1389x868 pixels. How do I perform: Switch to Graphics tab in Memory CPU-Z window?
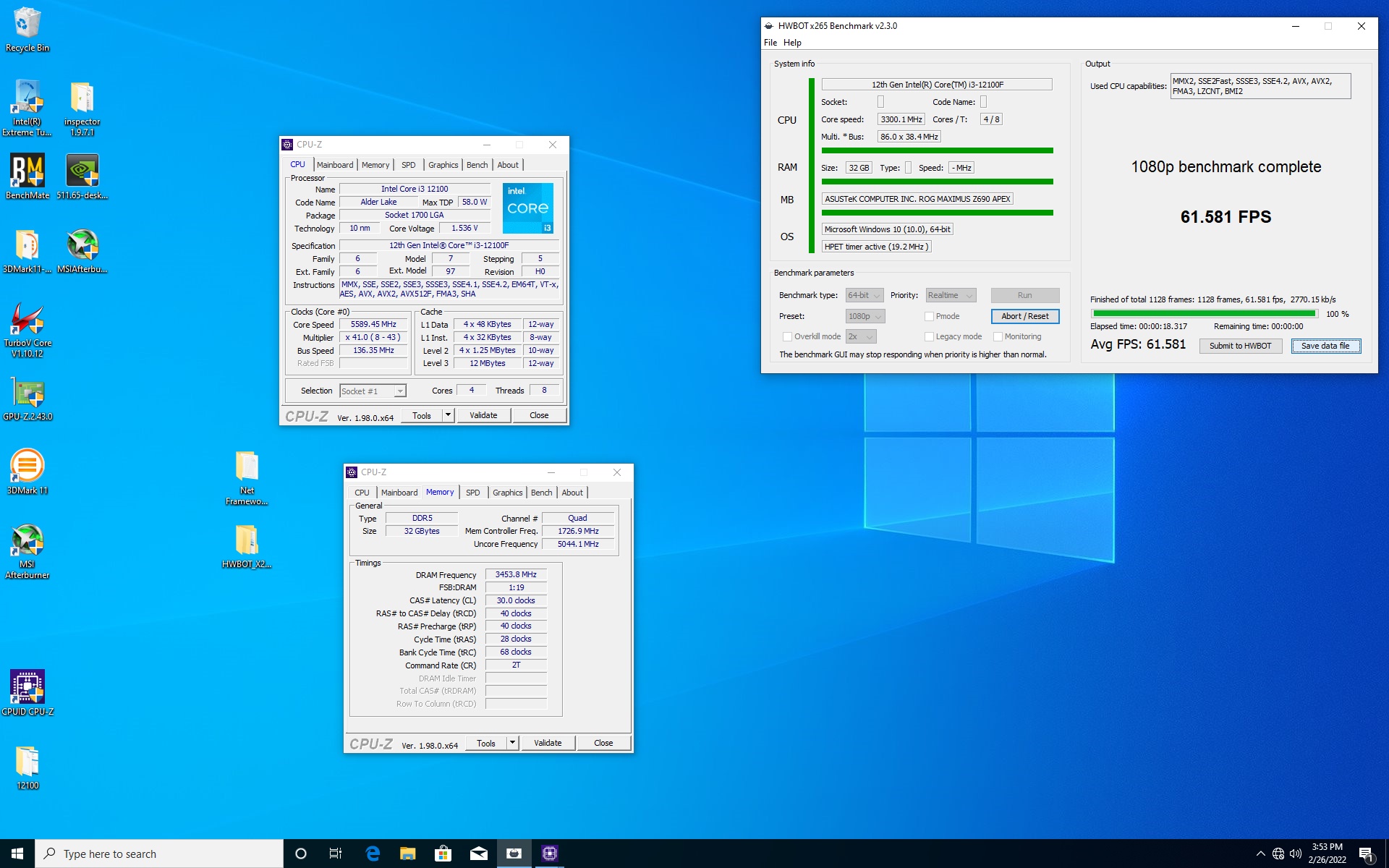tap(507, 493)
